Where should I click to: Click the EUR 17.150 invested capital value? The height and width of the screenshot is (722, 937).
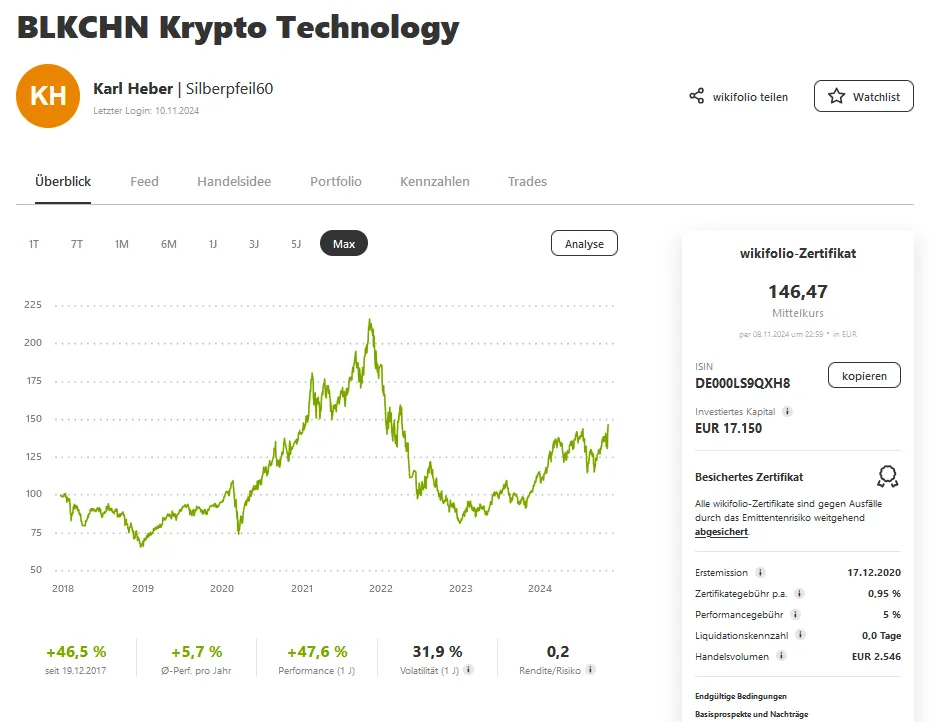[x=728, y=428]
